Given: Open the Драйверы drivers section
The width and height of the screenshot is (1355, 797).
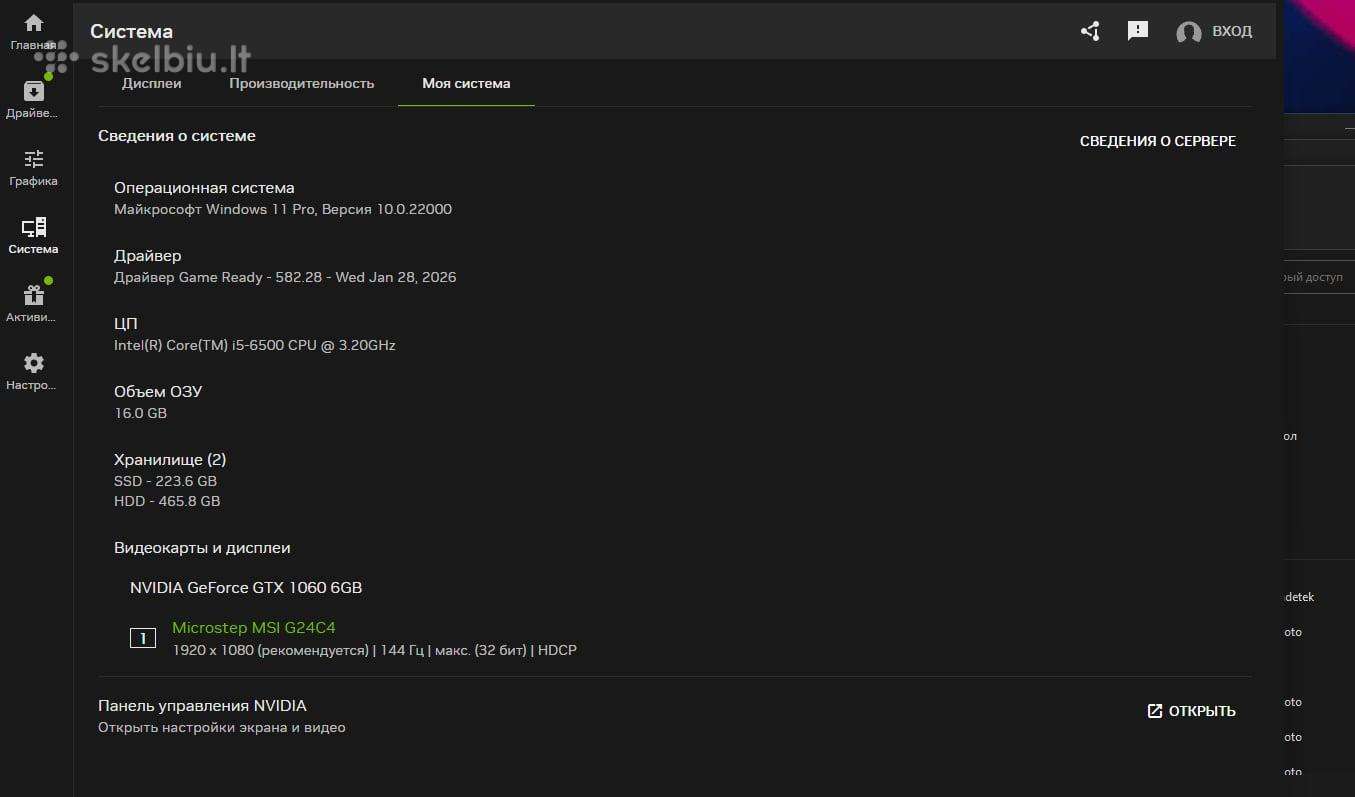Looking at the screenshot, I should (x=34, y=99).
